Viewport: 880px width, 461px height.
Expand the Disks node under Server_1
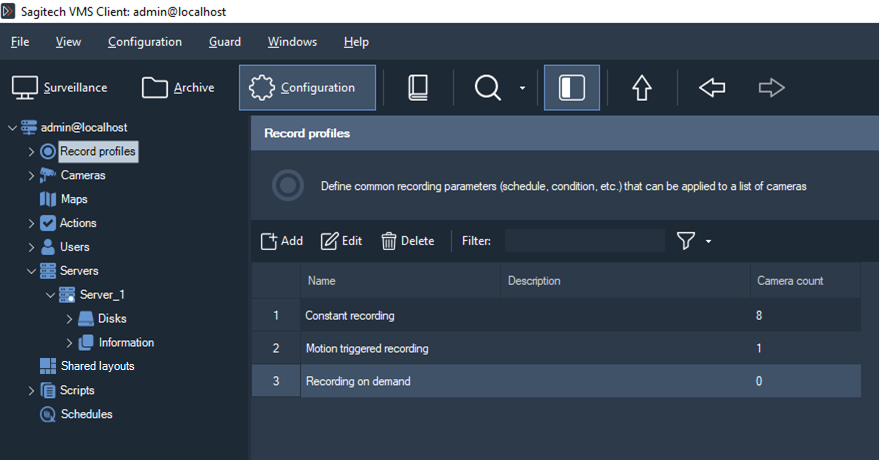coord(69,319)
